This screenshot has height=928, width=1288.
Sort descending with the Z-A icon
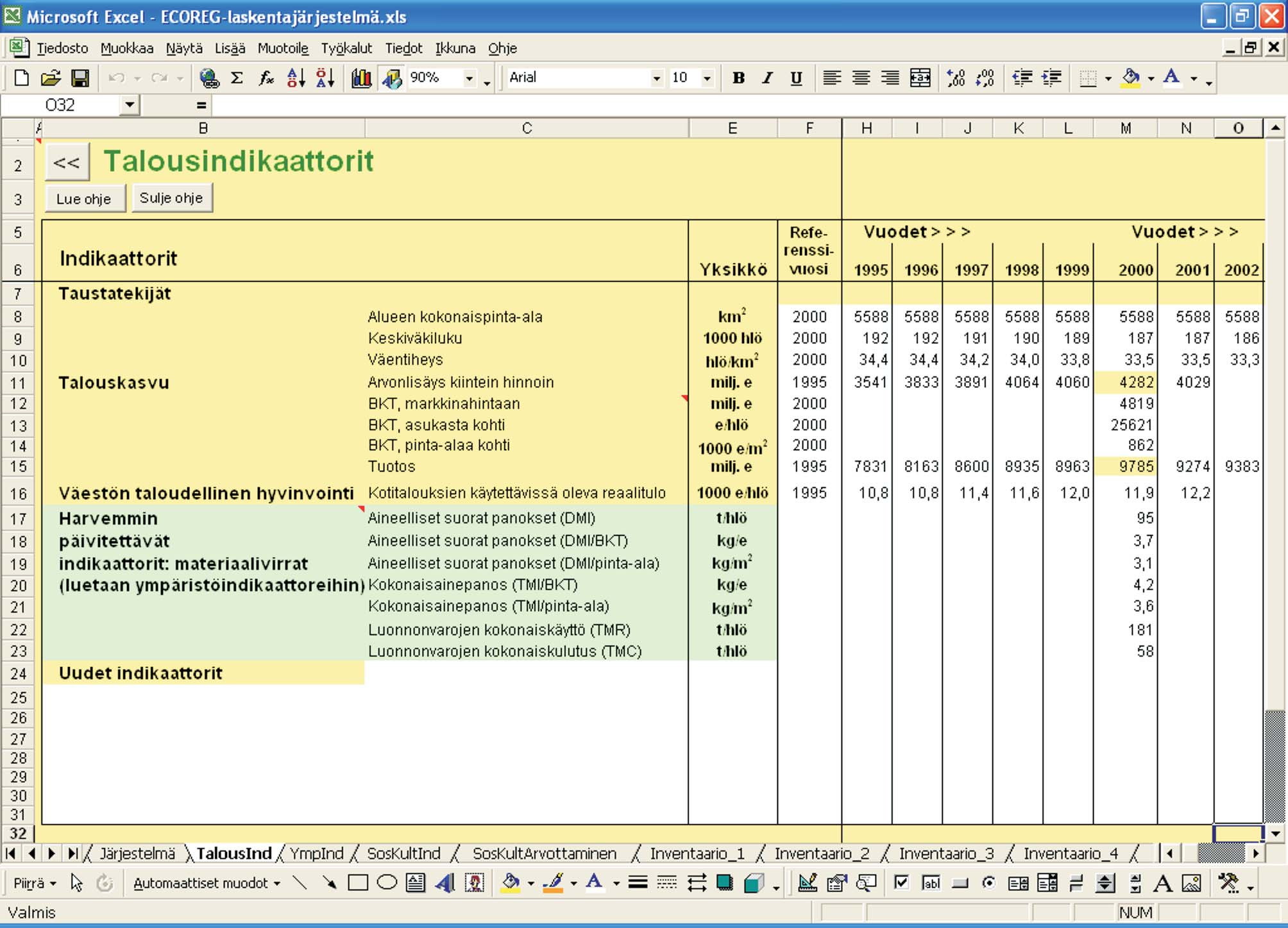325,78
